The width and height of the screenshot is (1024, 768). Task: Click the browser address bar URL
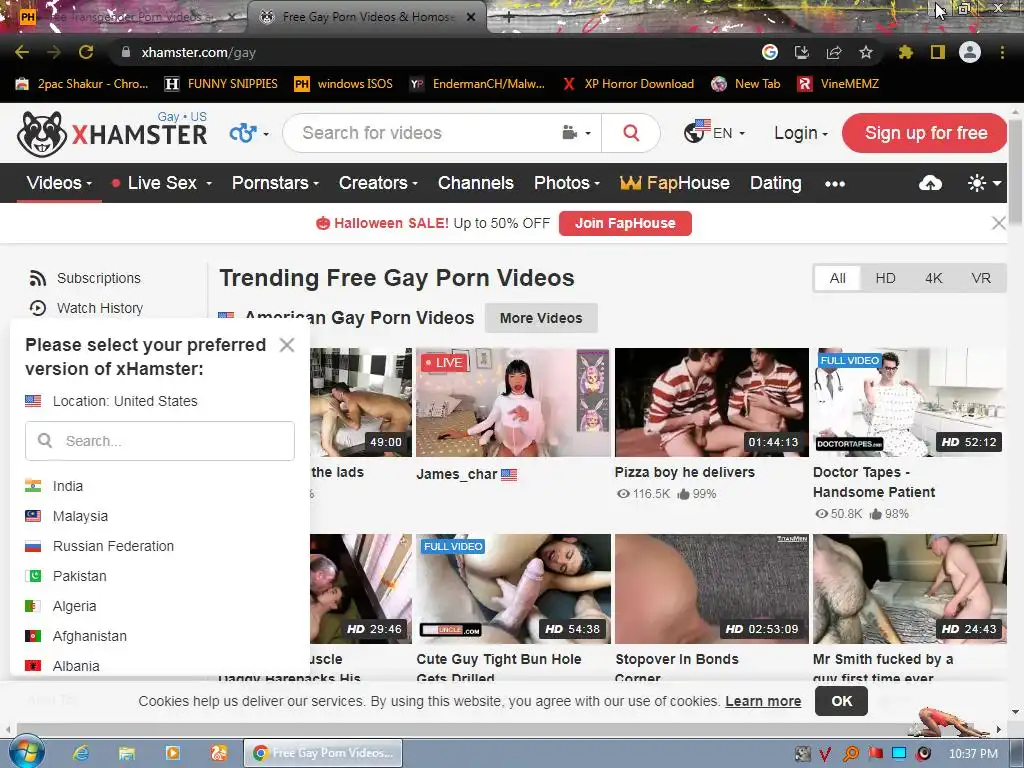[x=199, y=52]
